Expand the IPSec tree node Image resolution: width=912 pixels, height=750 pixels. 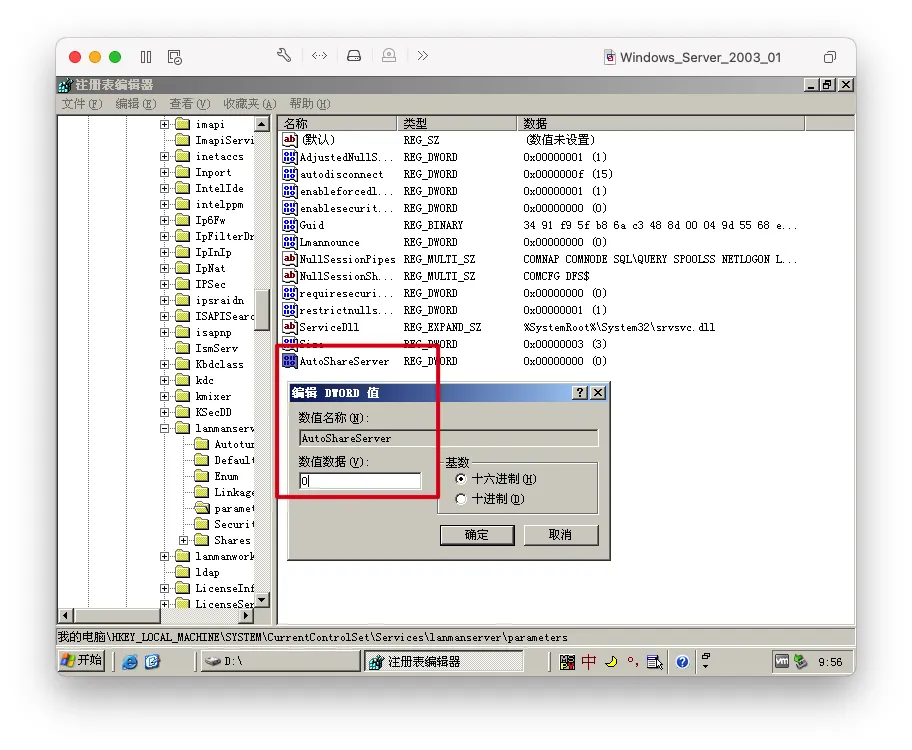[165, 285]
